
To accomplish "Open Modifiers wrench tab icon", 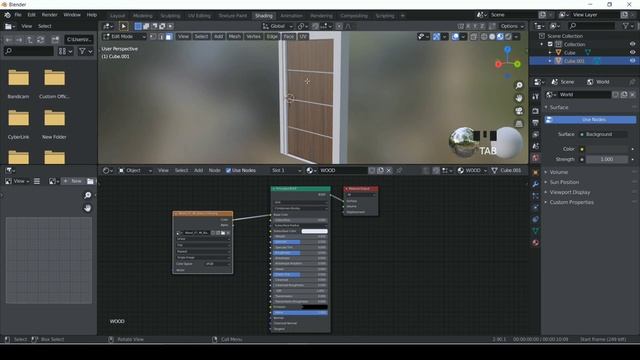I will pyautogui.click(x=536, y=184).
